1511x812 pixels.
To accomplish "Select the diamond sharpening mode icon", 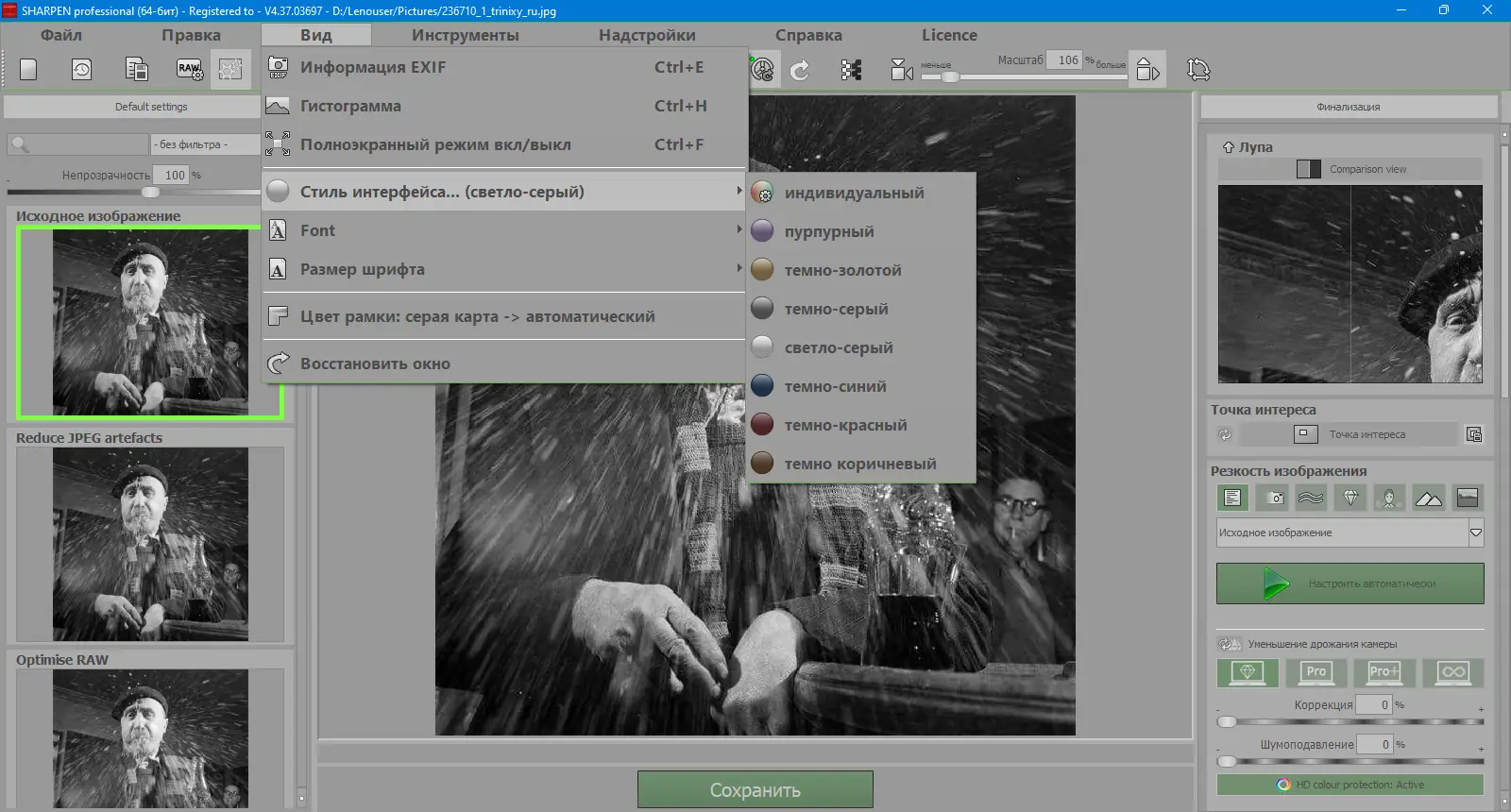I will [x=1351, y=498].
